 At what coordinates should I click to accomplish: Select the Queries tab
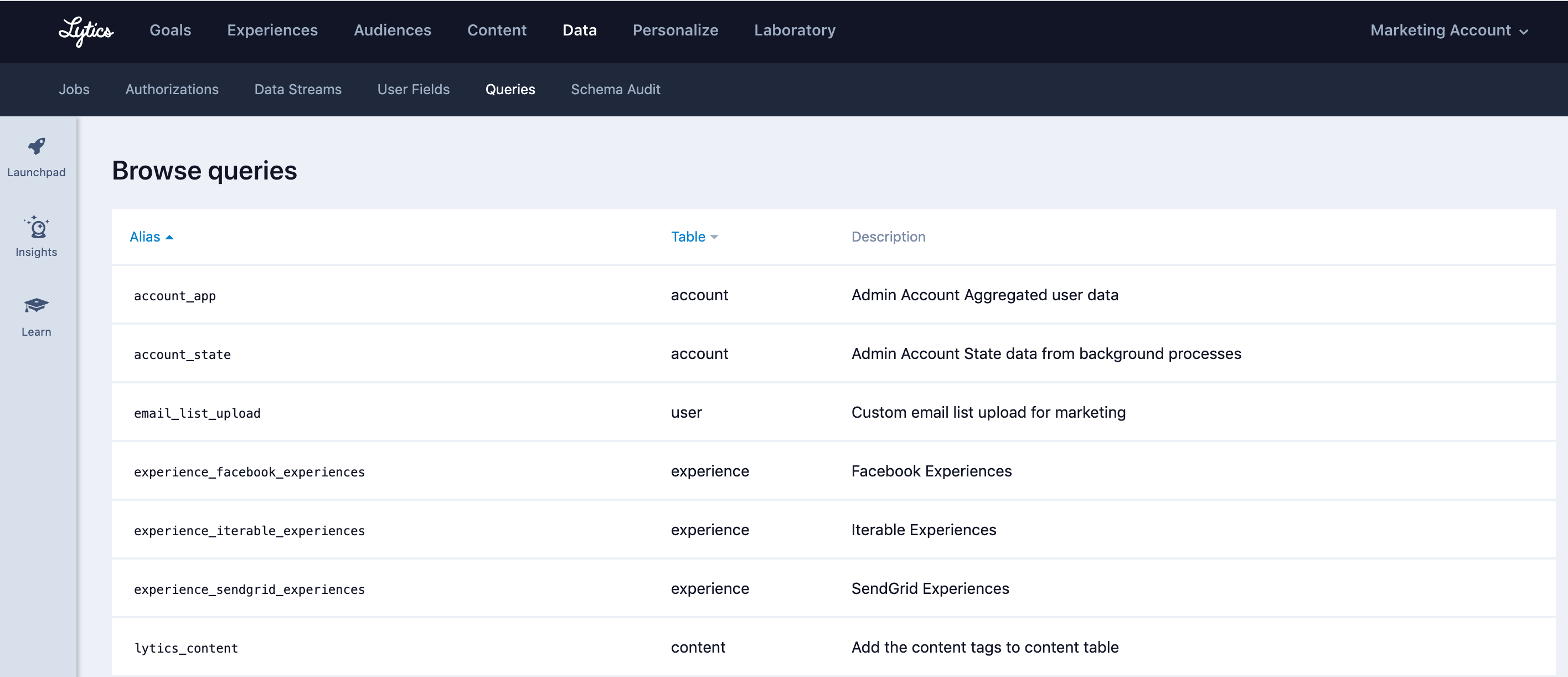[x=510, y=90]
